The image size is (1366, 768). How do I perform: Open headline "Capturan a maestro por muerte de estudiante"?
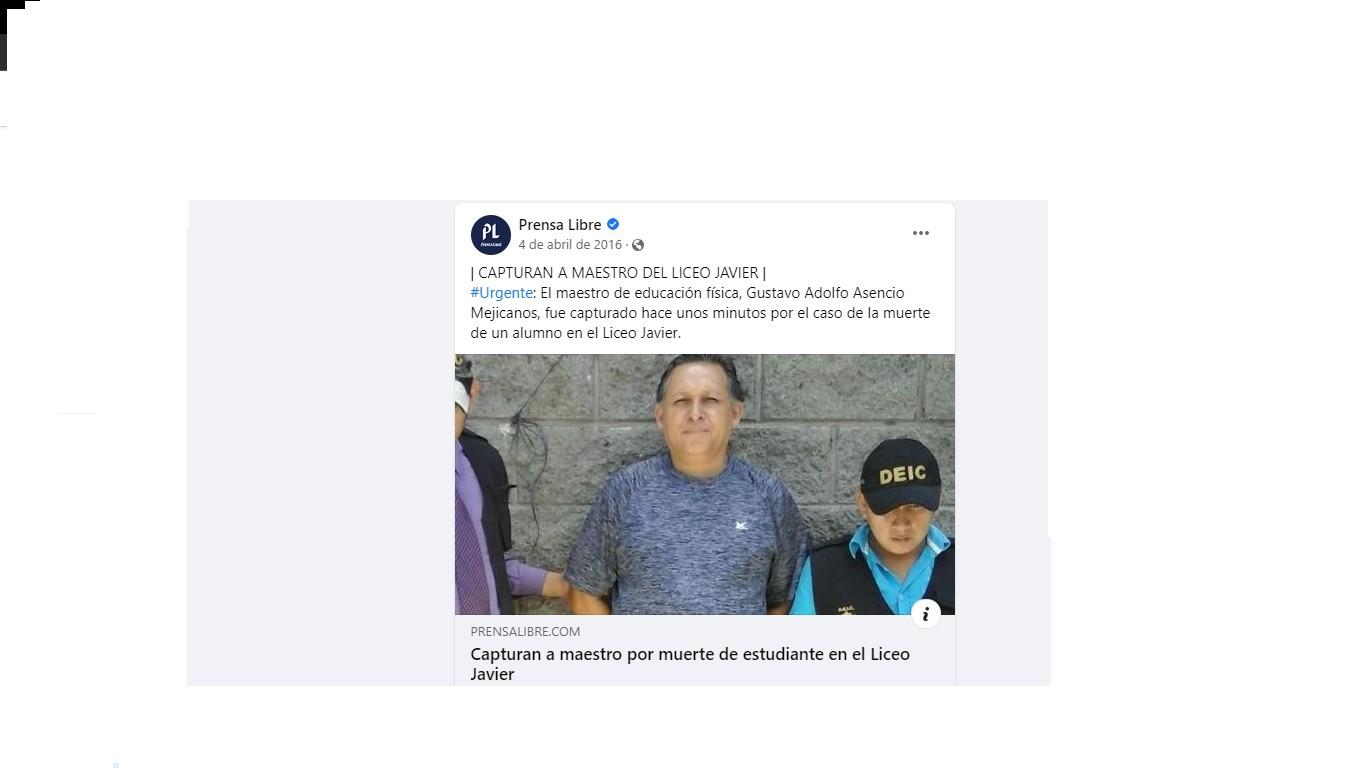tap(690, 654)
